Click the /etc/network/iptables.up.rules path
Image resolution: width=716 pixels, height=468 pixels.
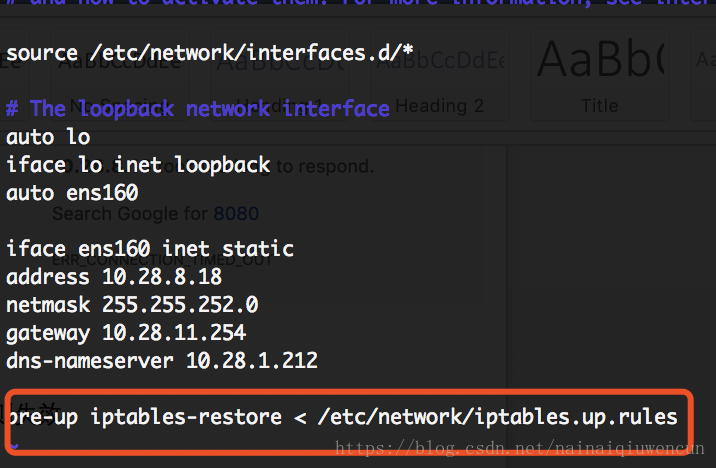click(x=497, y=416)
